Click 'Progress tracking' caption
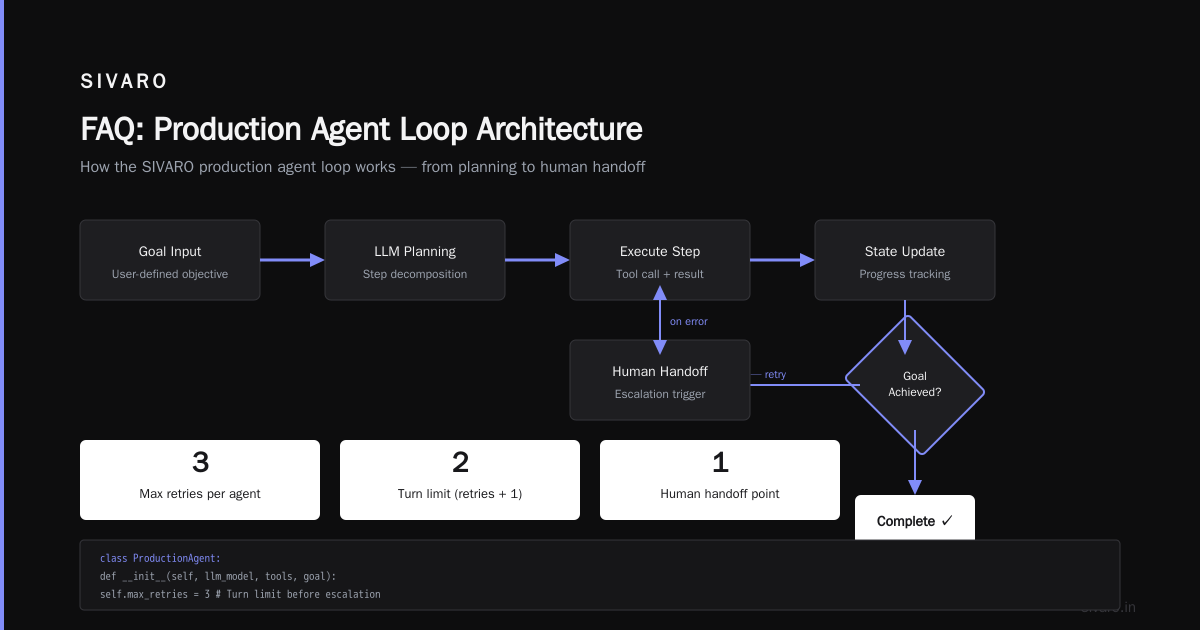Image resolution: width=1200 pixels, height=630 pixels. (x=905, y=274)
